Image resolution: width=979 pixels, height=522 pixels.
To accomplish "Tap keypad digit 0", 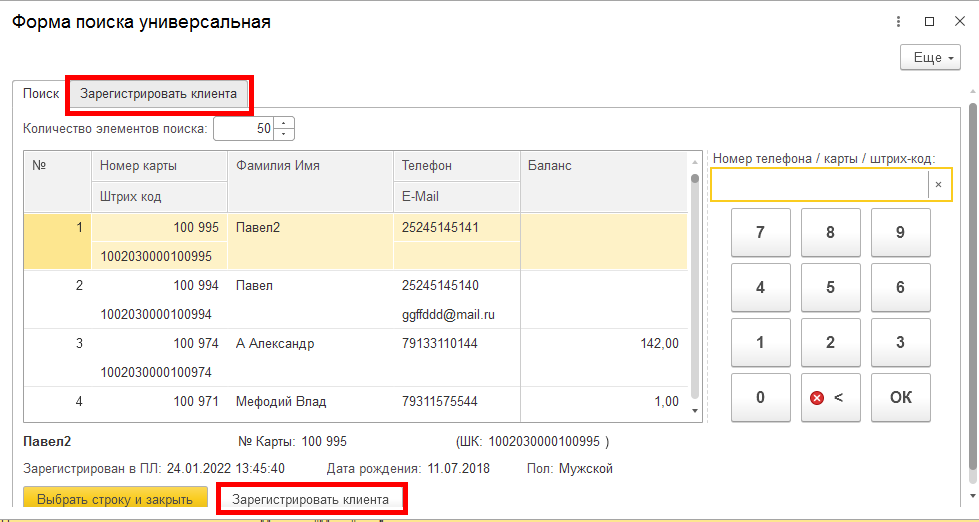I will pos(760,398).
